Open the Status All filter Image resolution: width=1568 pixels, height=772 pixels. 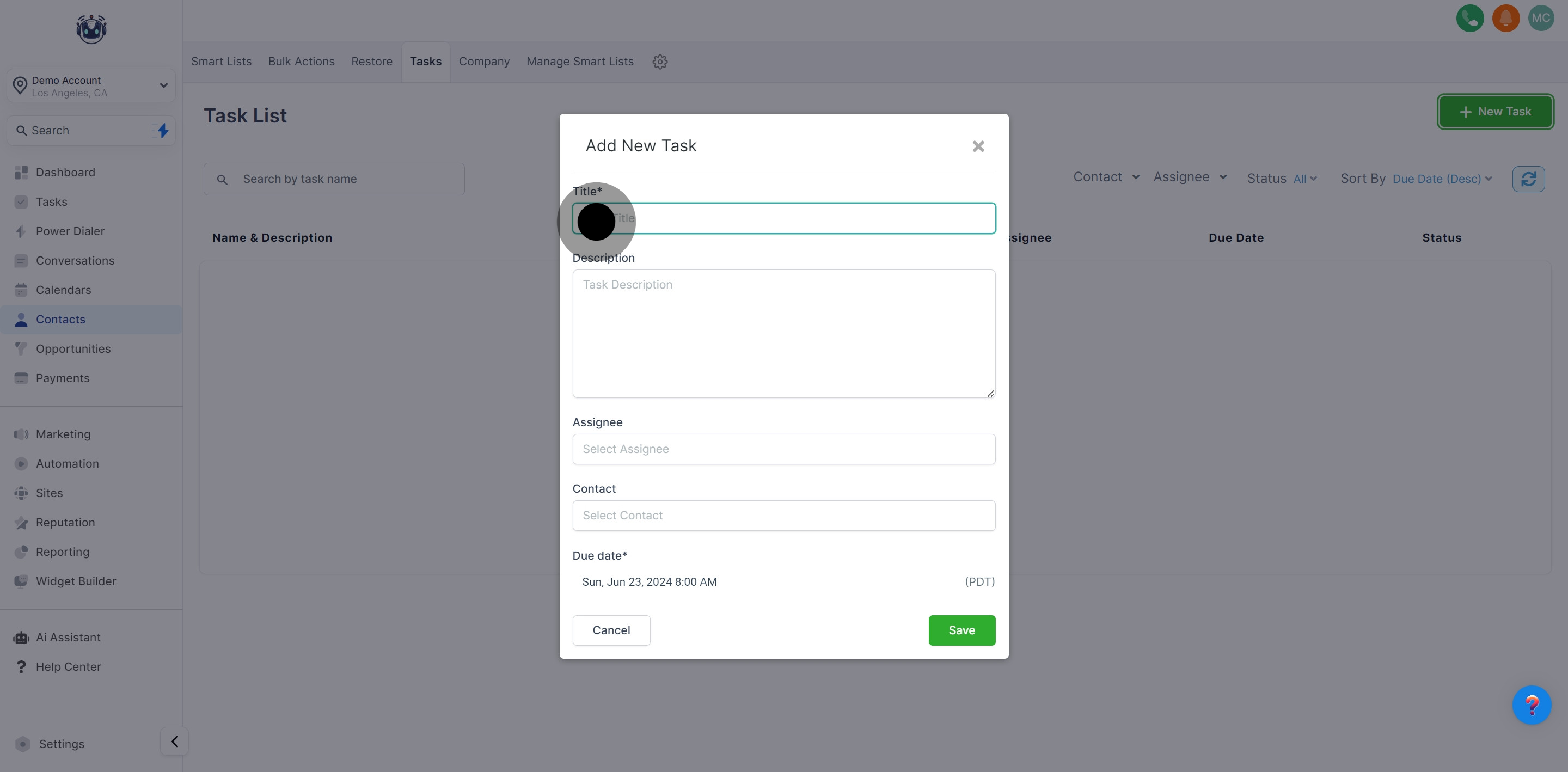[1304, 179]
